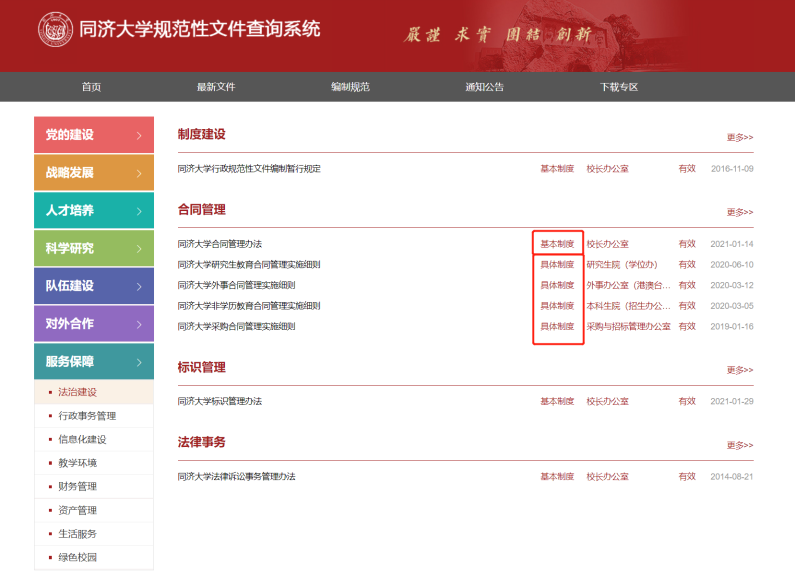
Task: Open the 通知公告 navigation tab
Action: click(x=485, y=87)
